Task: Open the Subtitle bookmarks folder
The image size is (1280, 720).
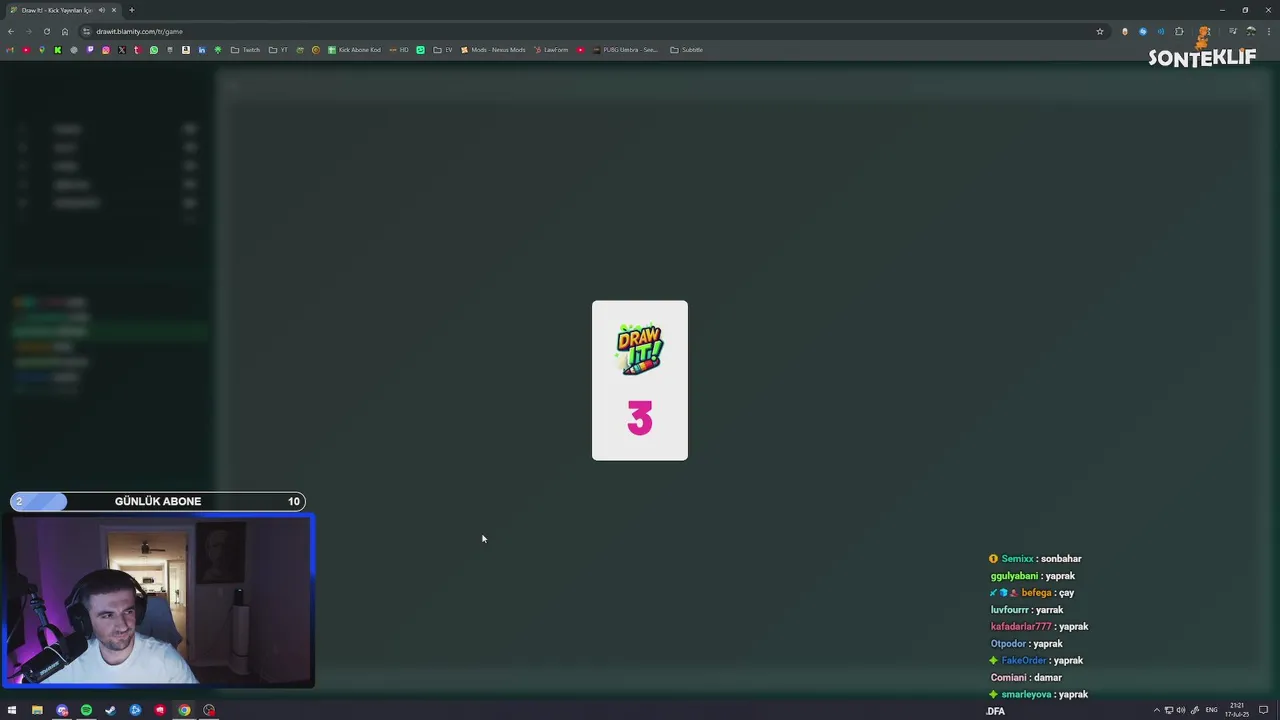Action: (x=686, y=50)
